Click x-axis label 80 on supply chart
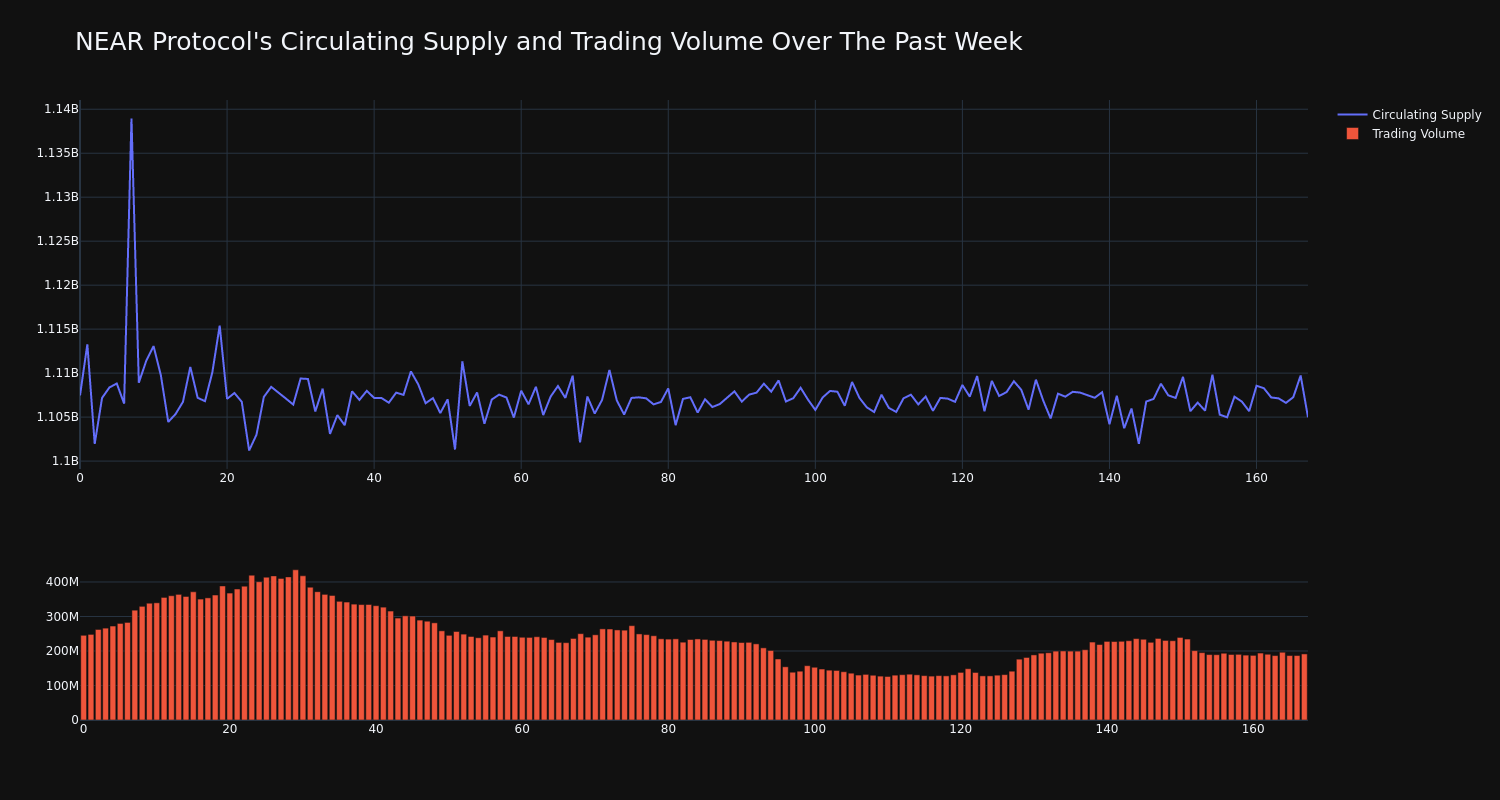The image size is (1500, 800). click(x=668, y=478)
